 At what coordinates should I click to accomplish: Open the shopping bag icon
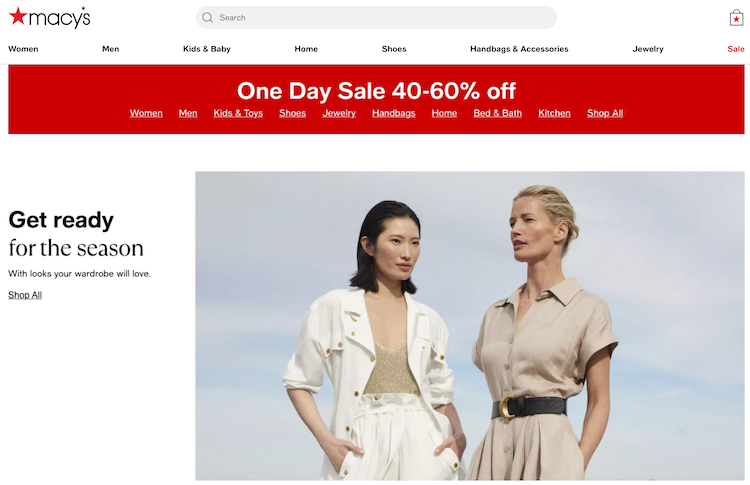[736, 18]
